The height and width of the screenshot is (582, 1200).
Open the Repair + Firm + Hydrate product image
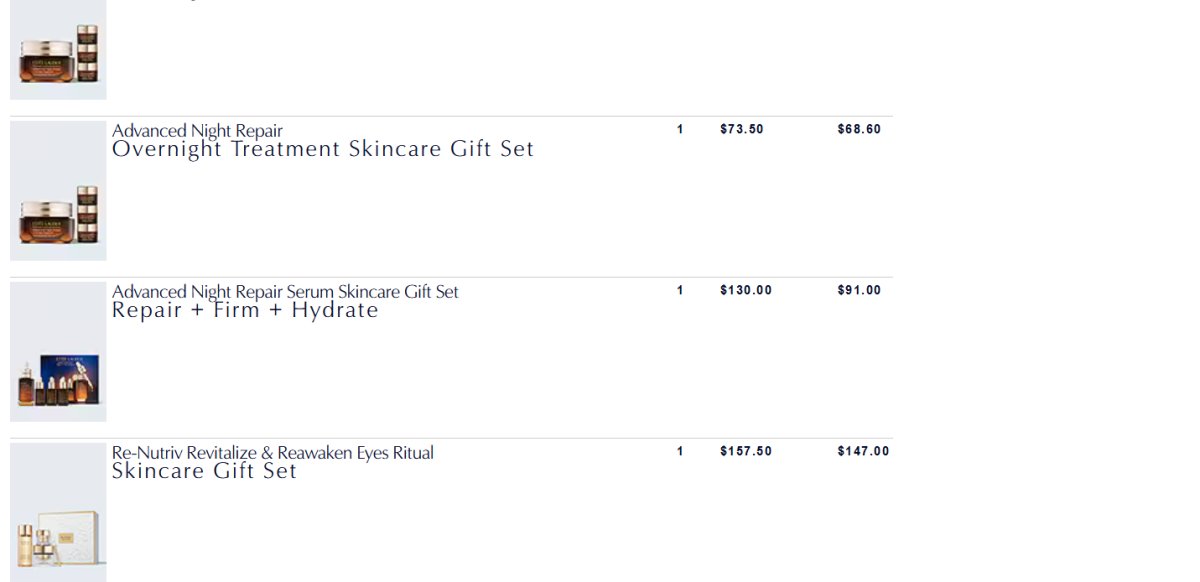(x=58, y=352)
